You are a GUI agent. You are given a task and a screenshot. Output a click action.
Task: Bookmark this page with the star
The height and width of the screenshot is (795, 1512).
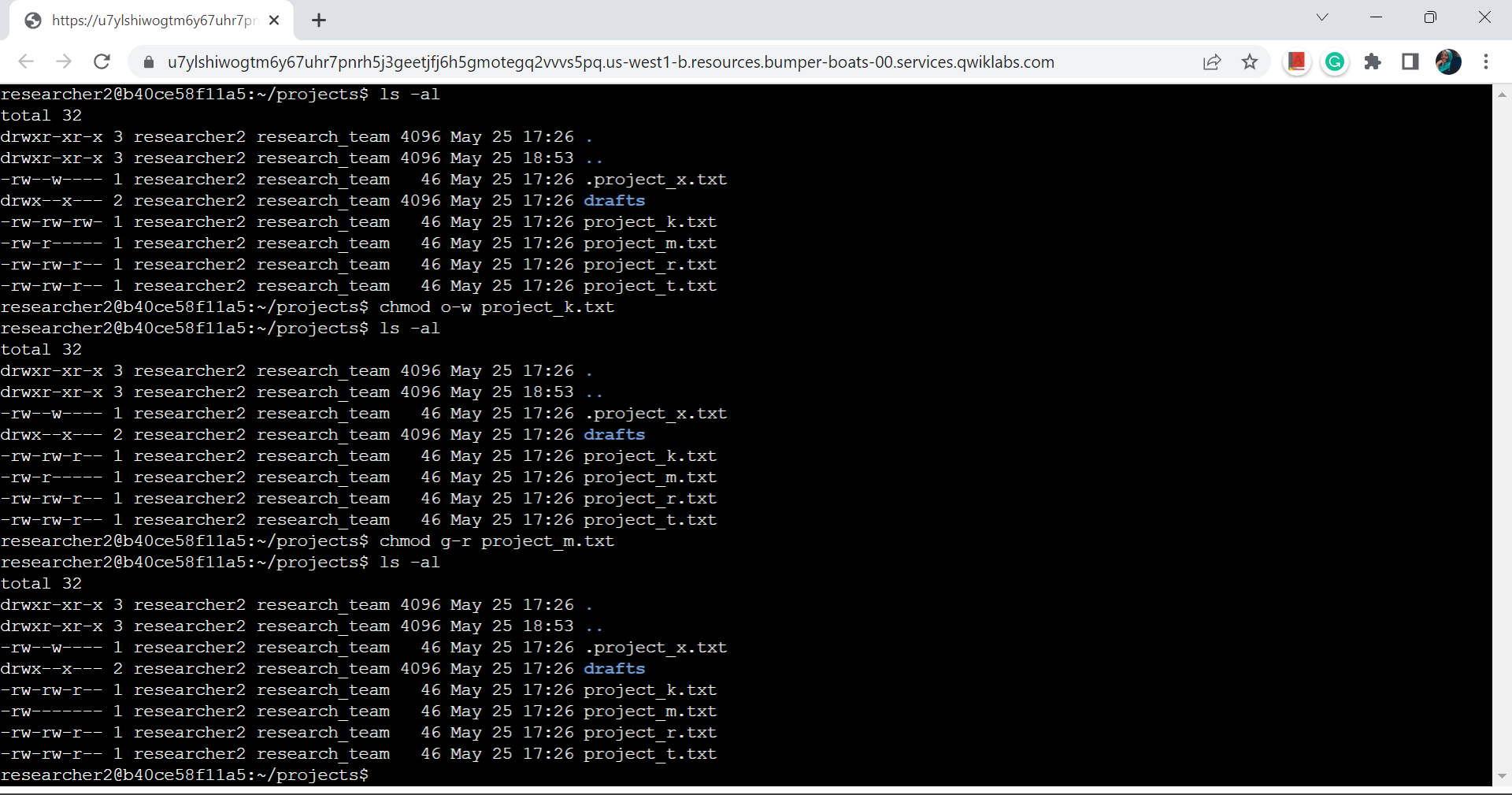[x=1250, y=62]
